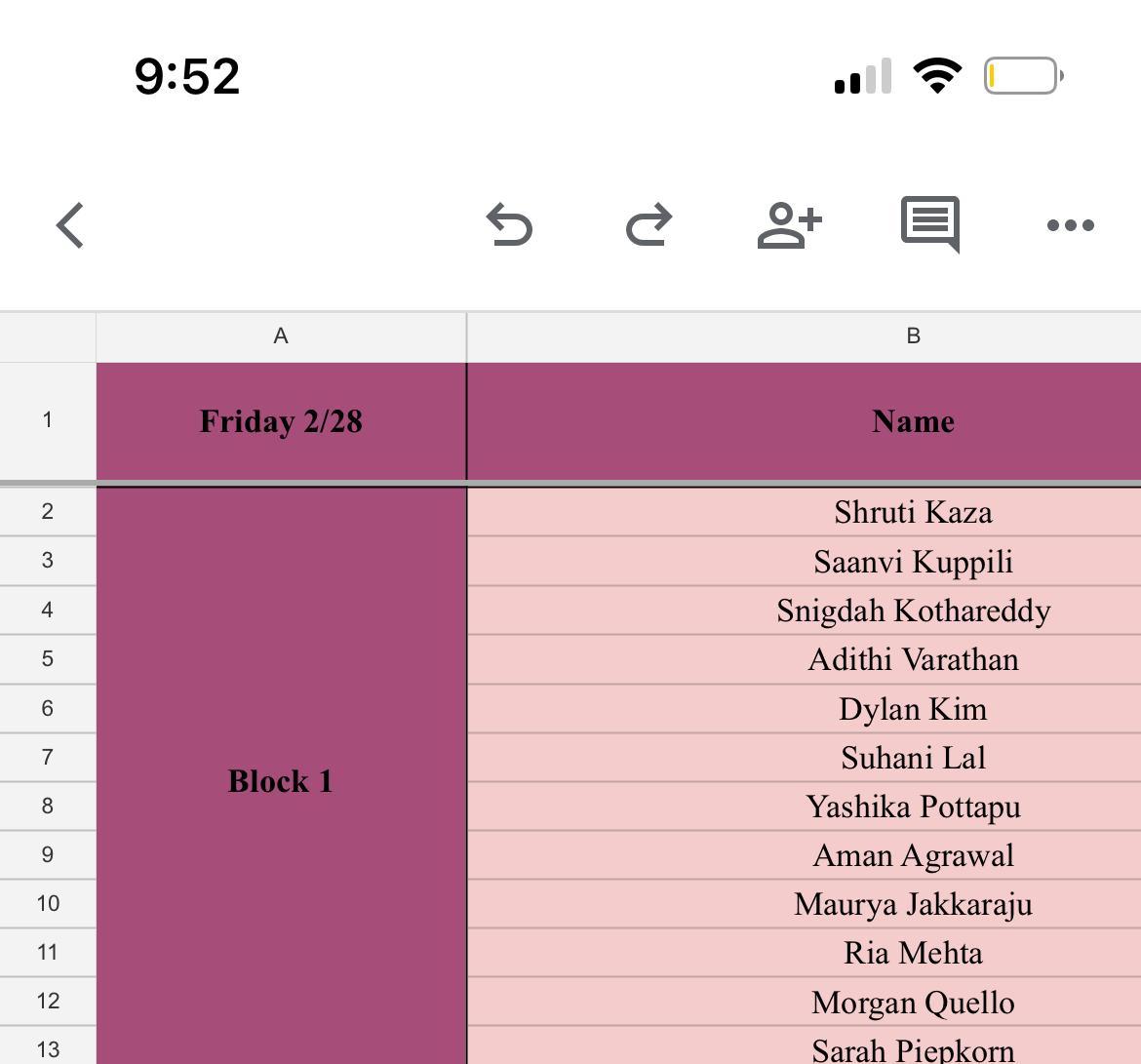Redo the last undone action
This screenshot has height=1064, width=1141.
[649, 225]
